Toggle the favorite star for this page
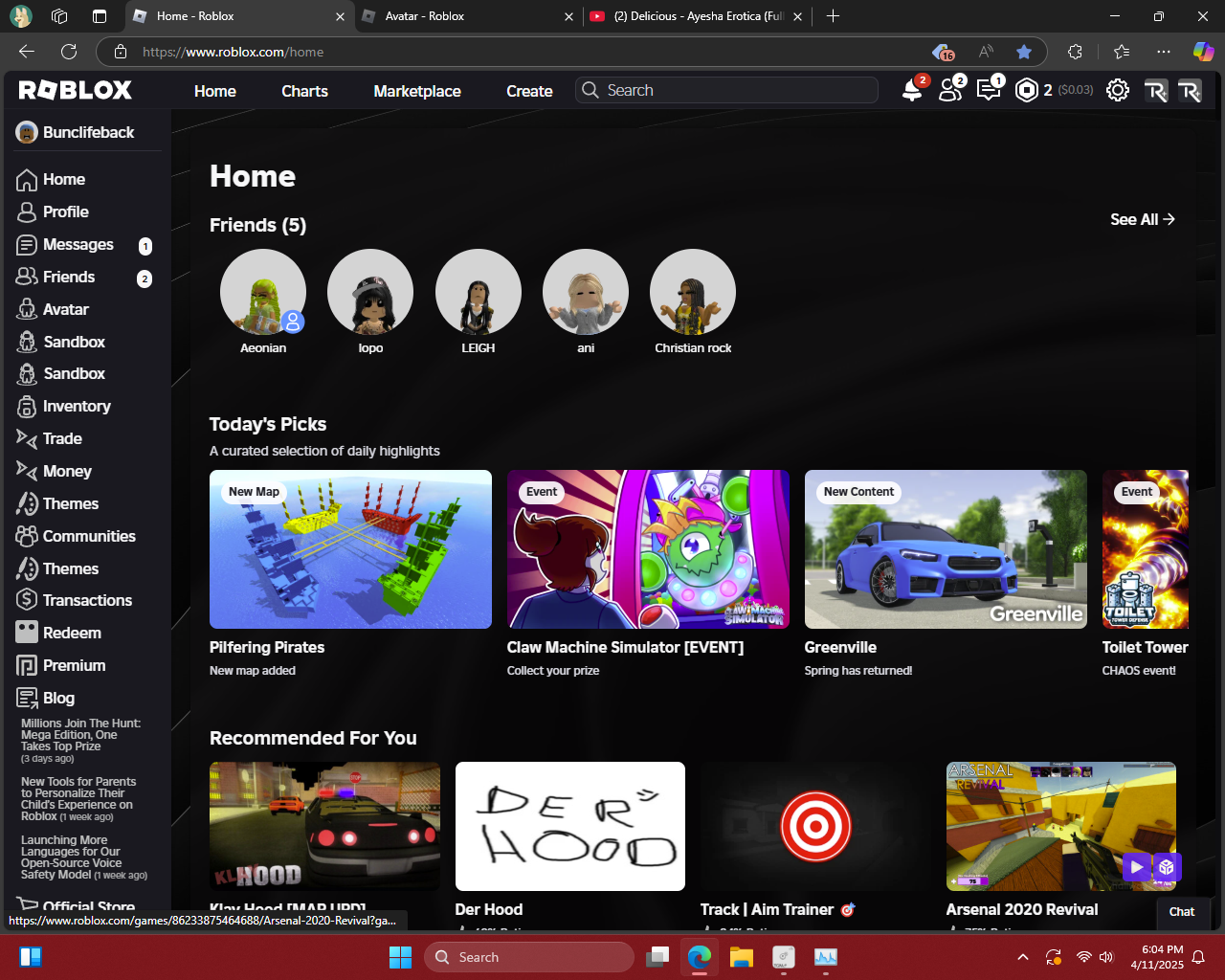The height and width of the screenshot is (980, 1225). (1024, 52)
